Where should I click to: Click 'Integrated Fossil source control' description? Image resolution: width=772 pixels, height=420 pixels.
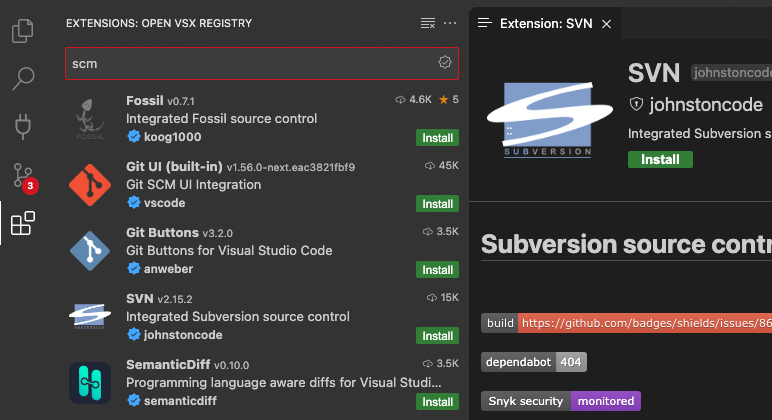(222, 119)
